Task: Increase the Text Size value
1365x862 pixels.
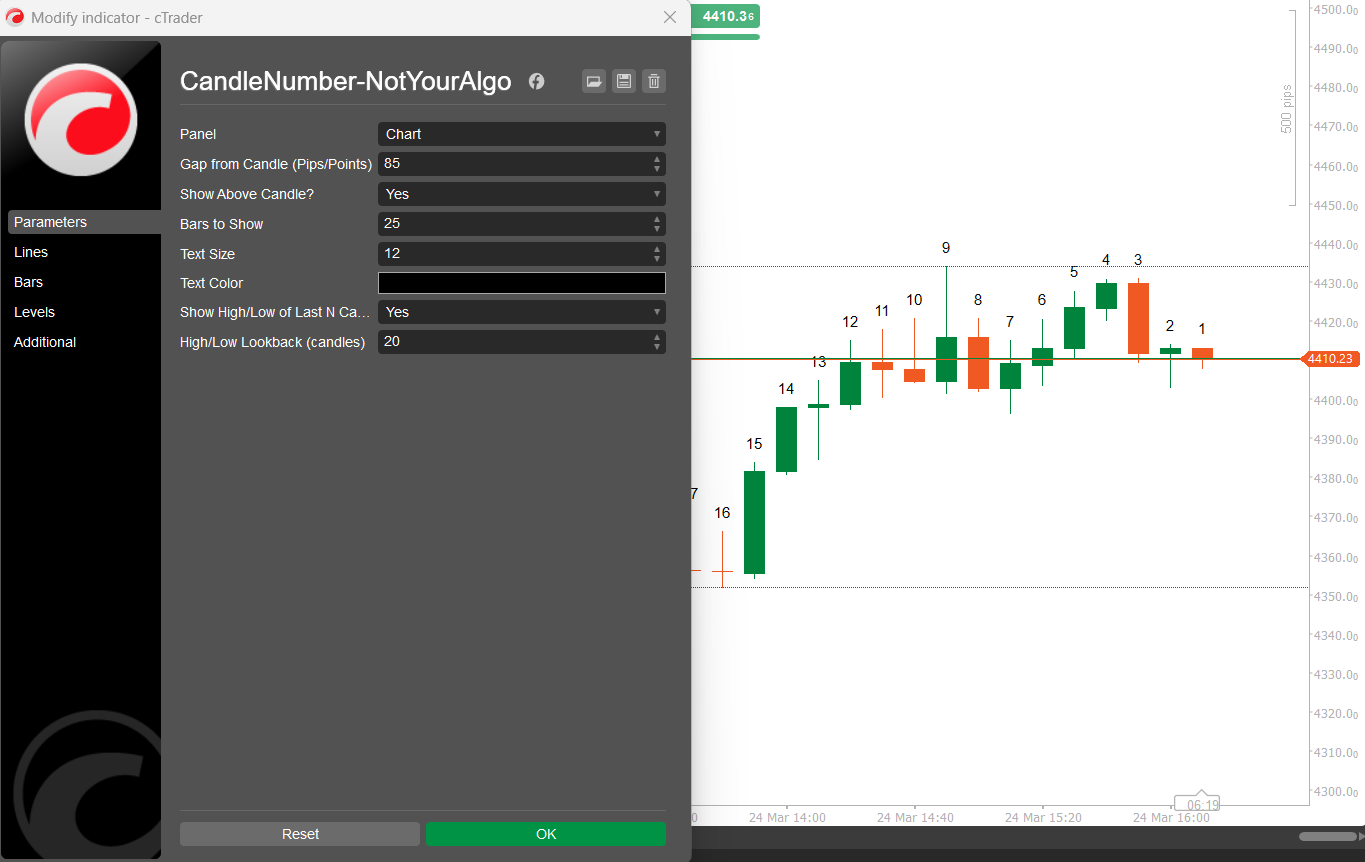Action: click(657, 249)
